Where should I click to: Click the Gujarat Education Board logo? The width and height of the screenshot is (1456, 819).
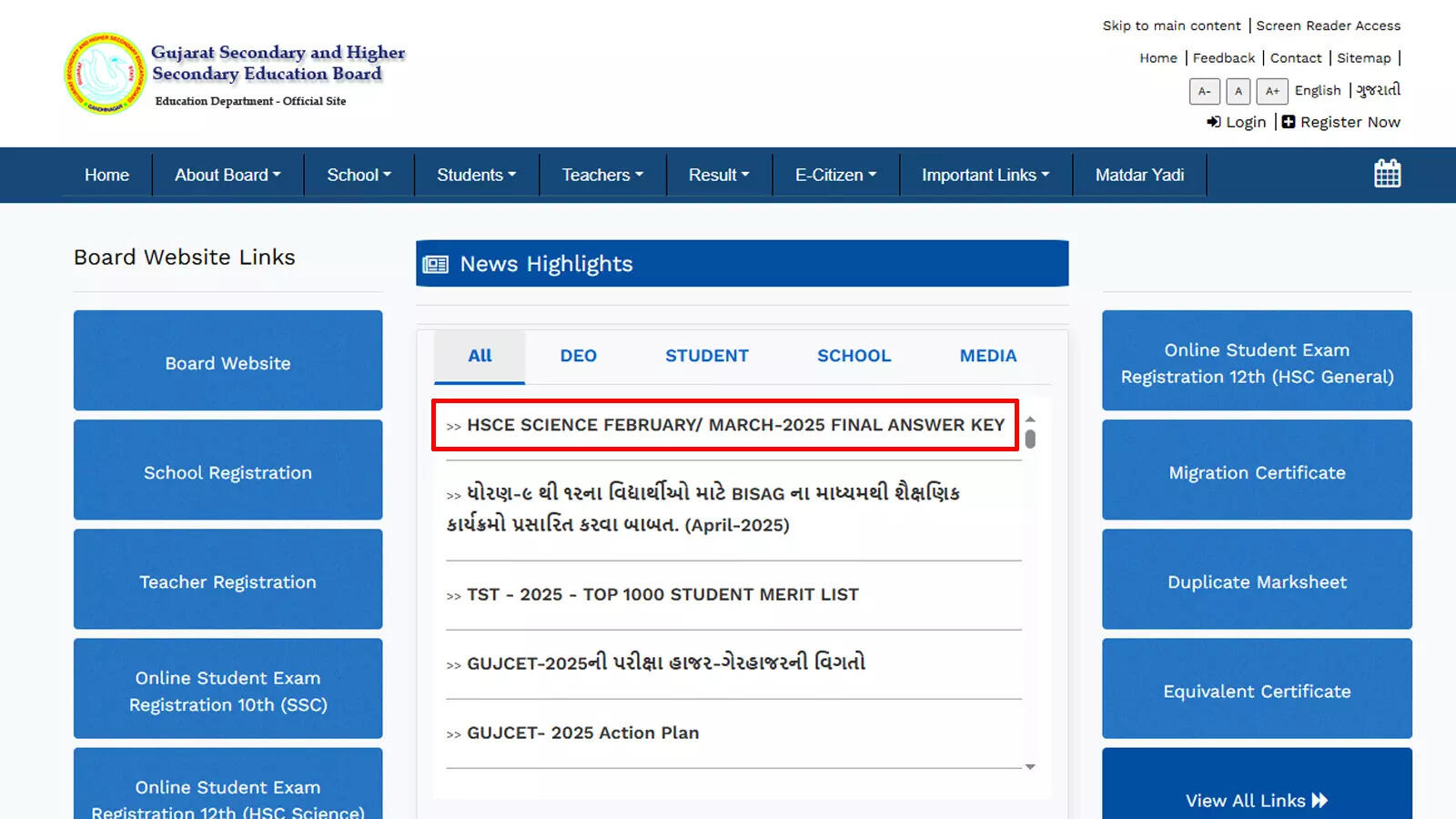click(x=106, y=74)
